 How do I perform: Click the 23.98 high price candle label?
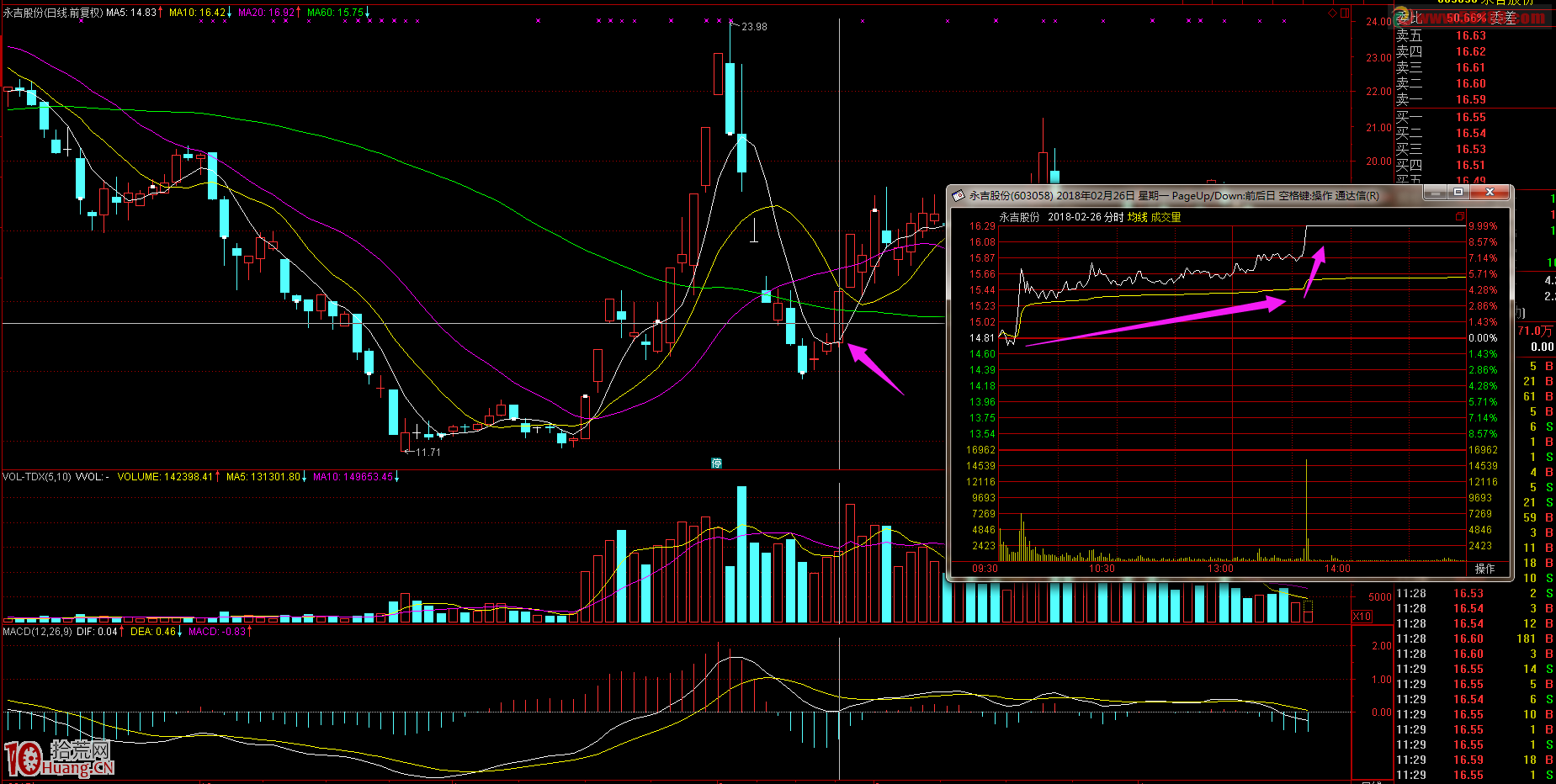coord(754,27)
